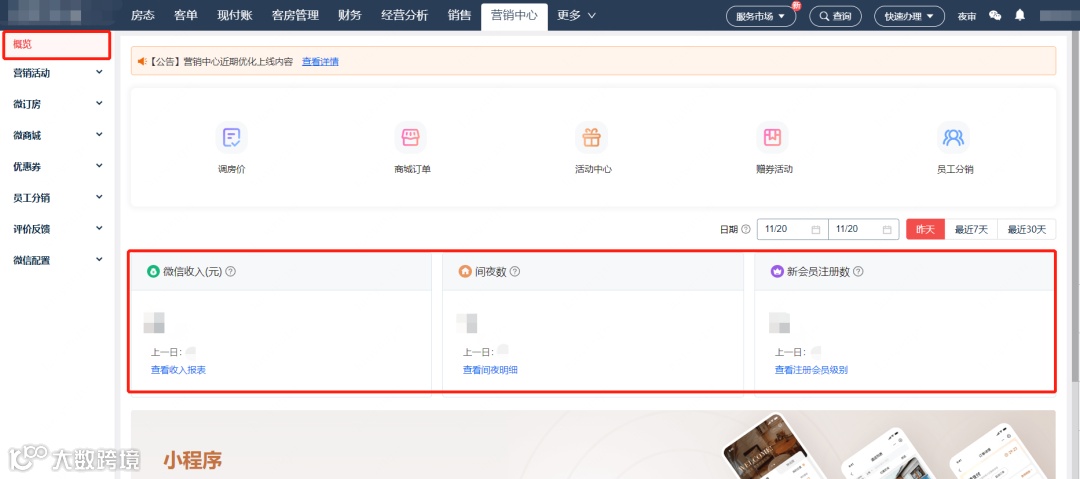Switch to 财务 tab
This screenshot has height=479, width=1080.
point(350,15)
